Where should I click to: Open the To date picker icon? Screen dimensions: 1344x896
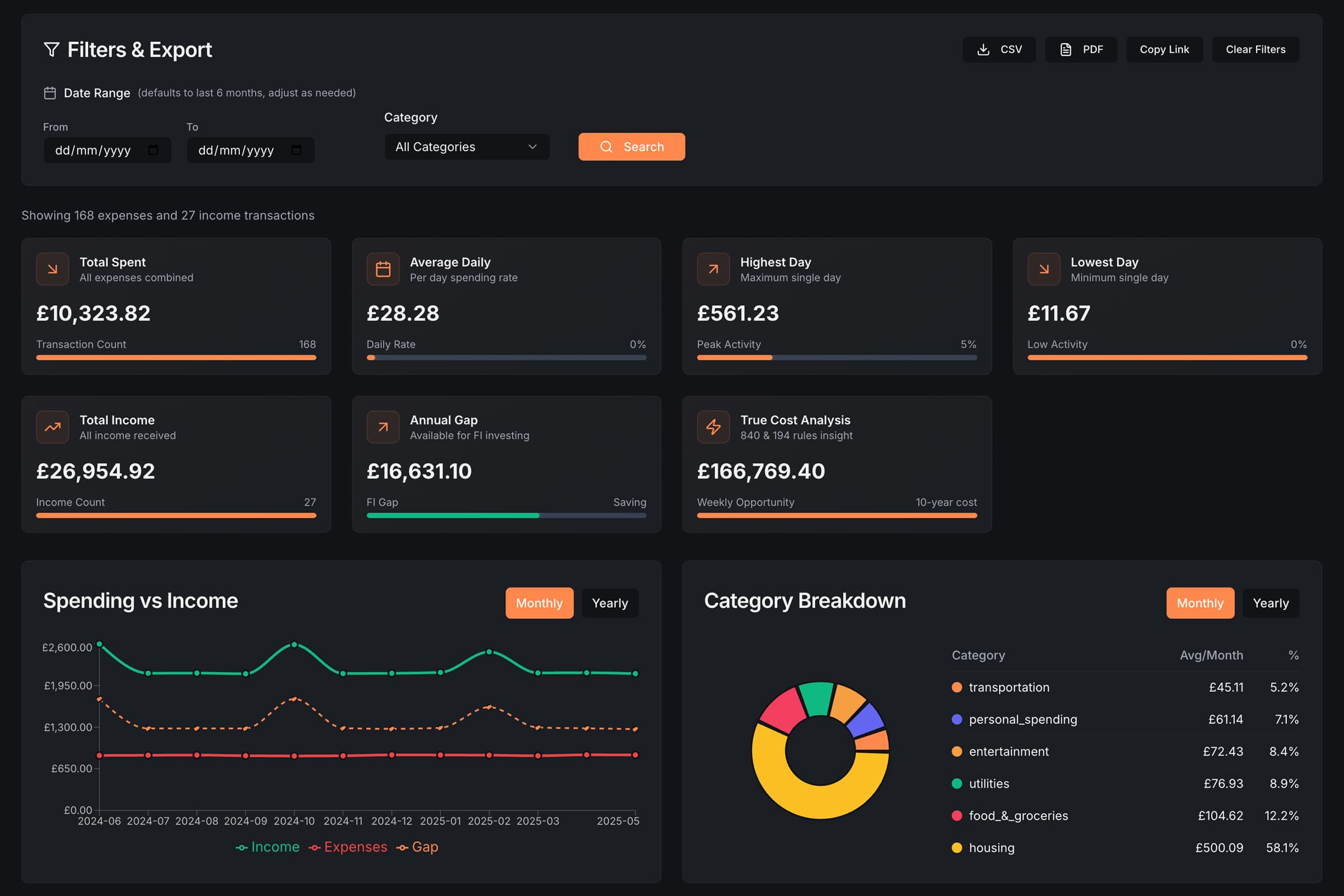(297, 150)
